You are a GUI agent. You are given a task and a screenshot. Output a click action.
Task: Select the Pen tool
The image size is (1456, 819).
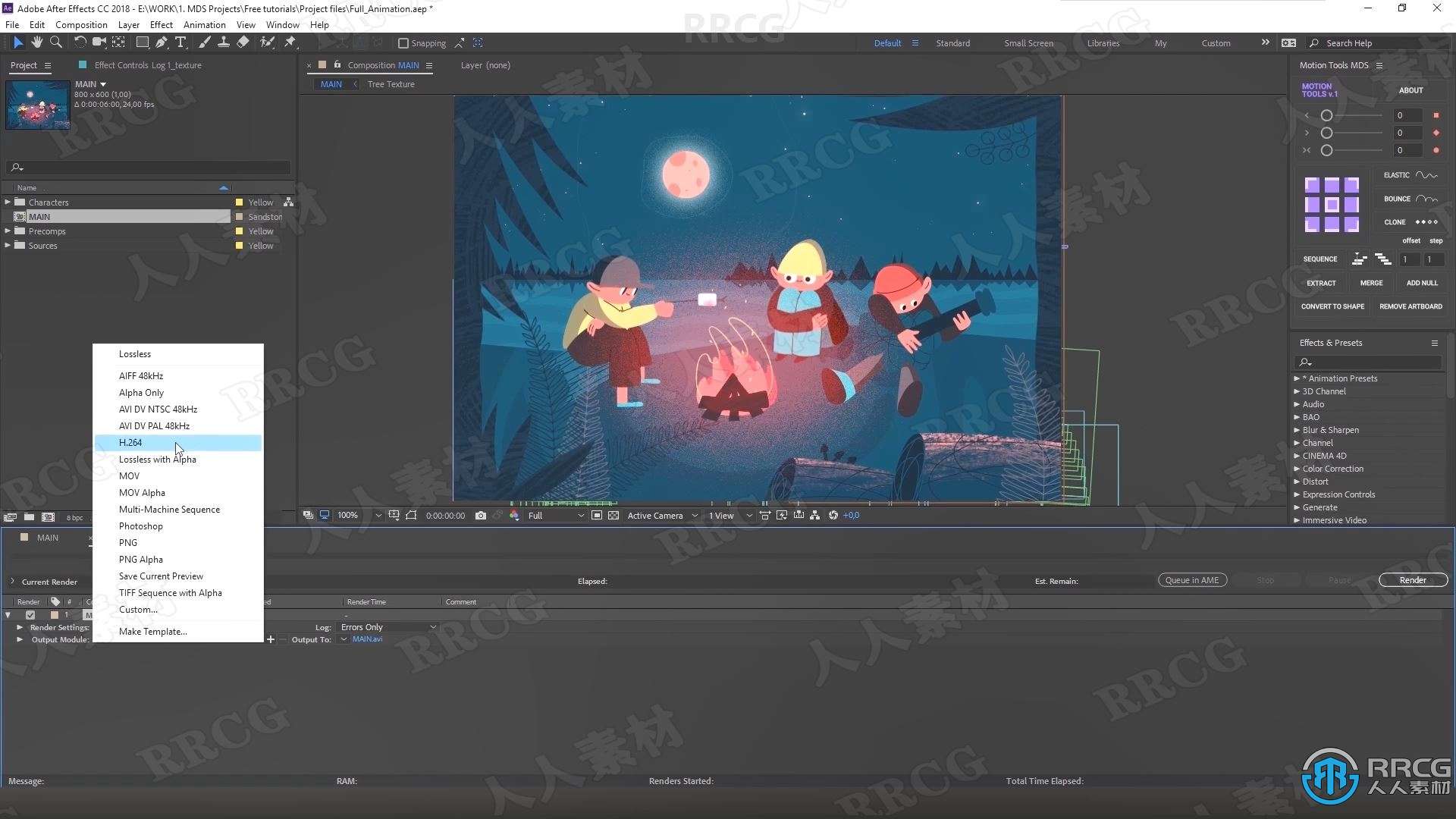(161, 42)
